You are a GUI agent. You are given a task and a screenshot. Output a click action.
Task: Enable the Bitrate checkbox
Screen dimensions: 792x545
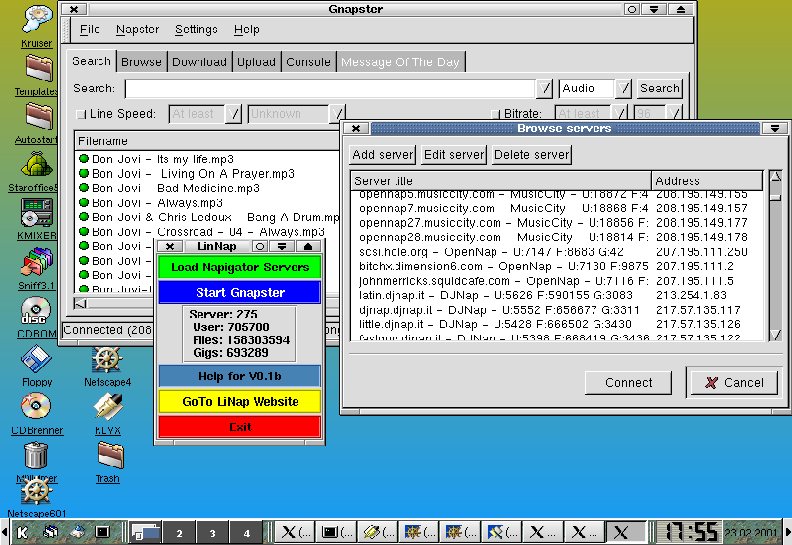[x=496, y=114]
